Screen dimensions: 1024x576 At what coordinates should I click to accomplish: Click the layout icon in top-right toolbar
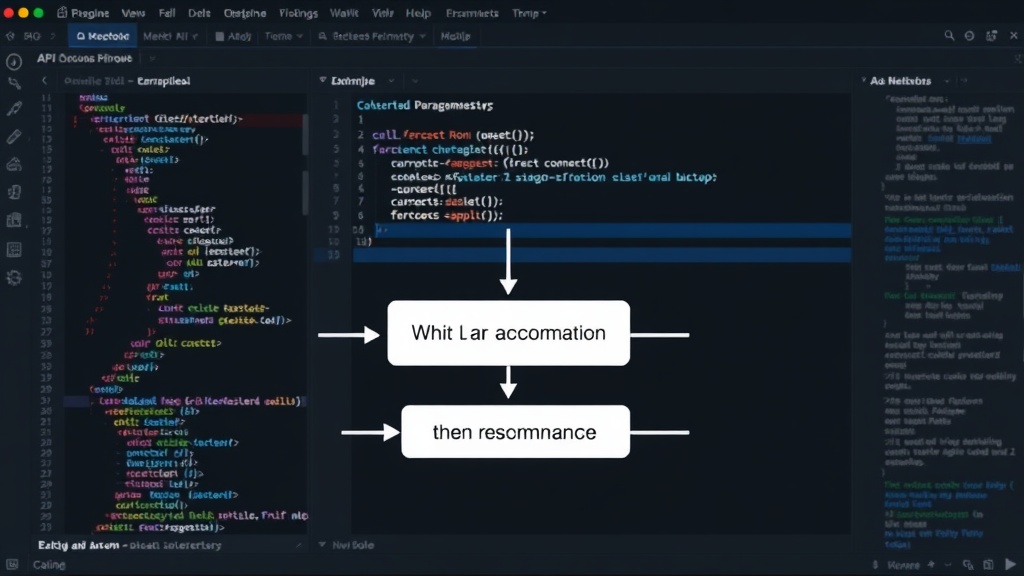coord(991,36)
